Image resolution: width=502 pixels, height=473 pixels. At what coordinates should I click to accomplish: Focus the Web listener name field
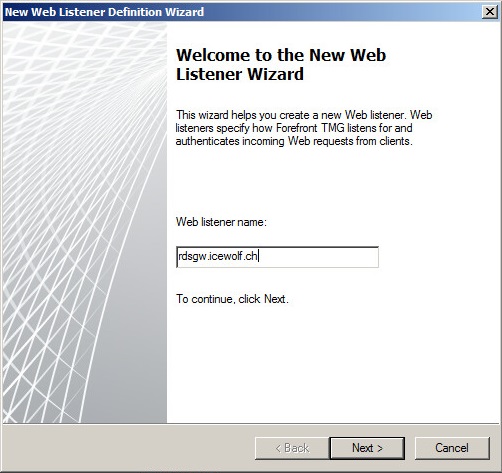[x=277, y=257]
